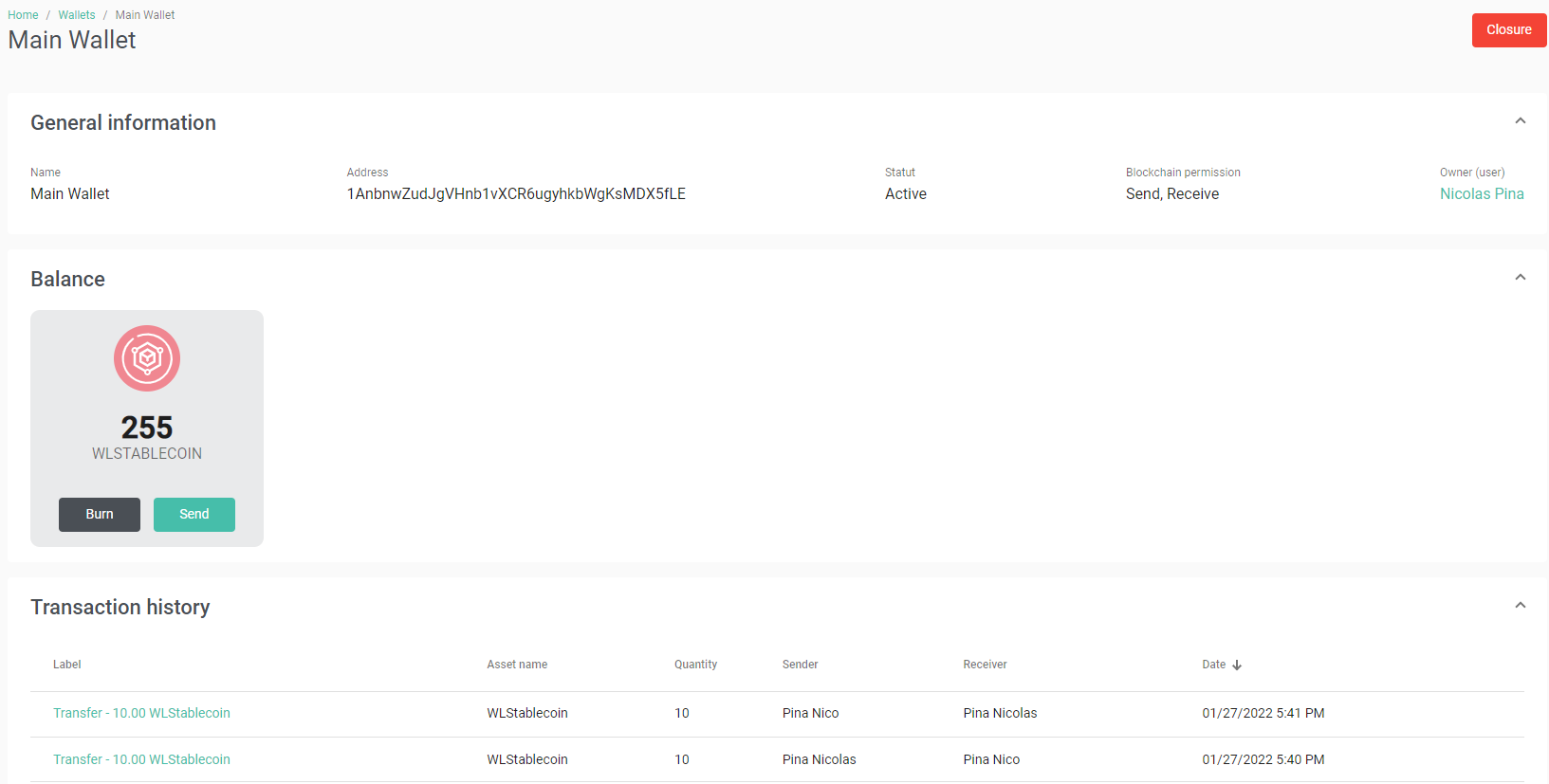Send WLSTABLECOIN with the Send button

coord(194,515)
